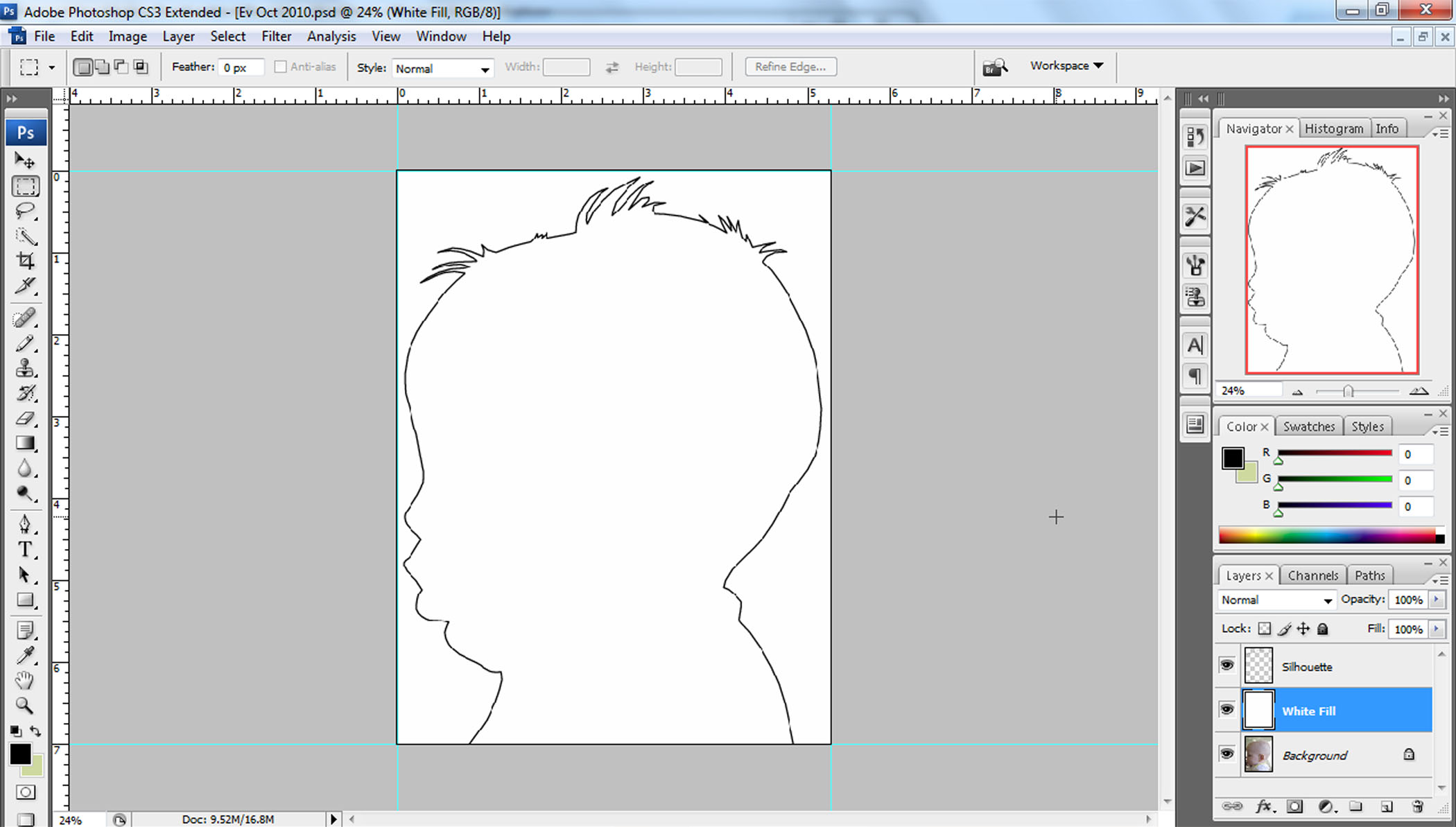Click the delete layer trash icon

[1417, 806]
